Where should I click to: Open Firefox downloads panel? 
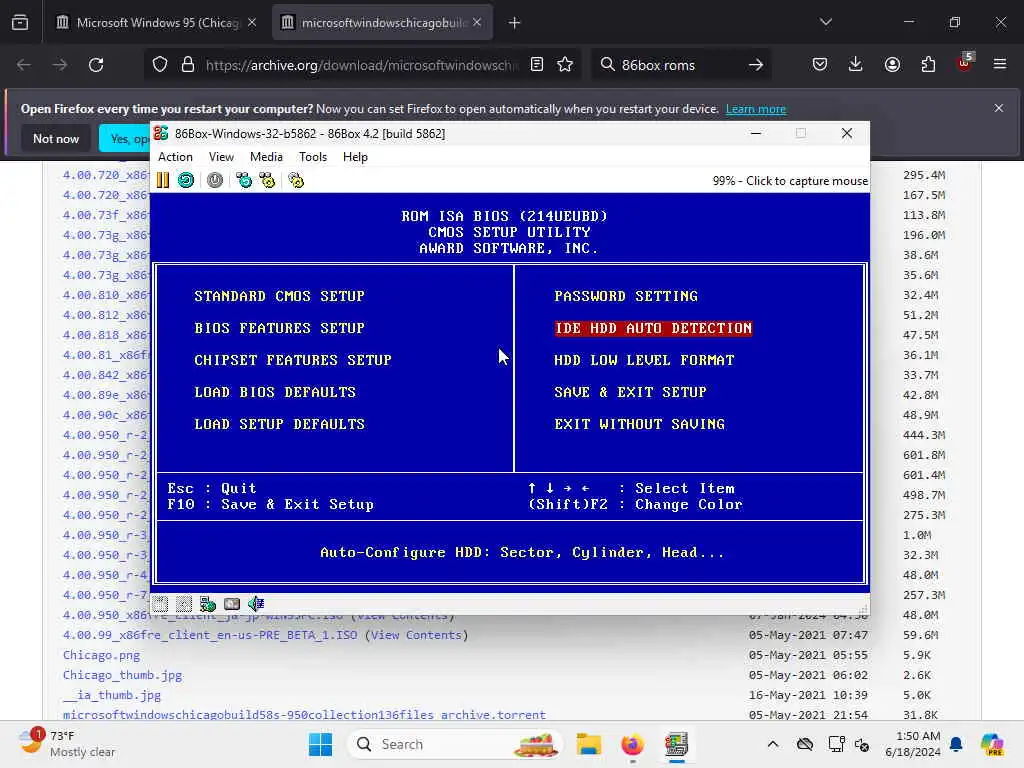pyautogui.click(x=856, y=65)
